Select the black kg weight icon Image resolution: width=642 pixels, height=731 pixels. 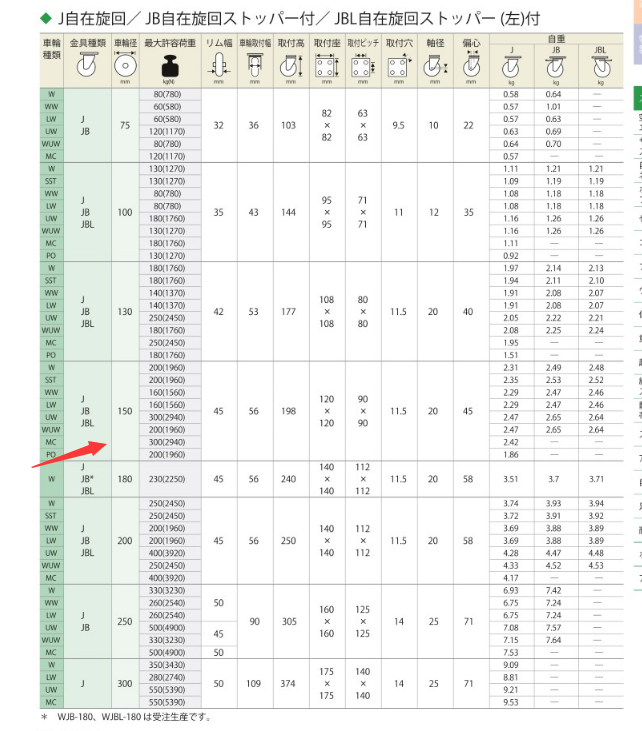(x=169, y=67)
